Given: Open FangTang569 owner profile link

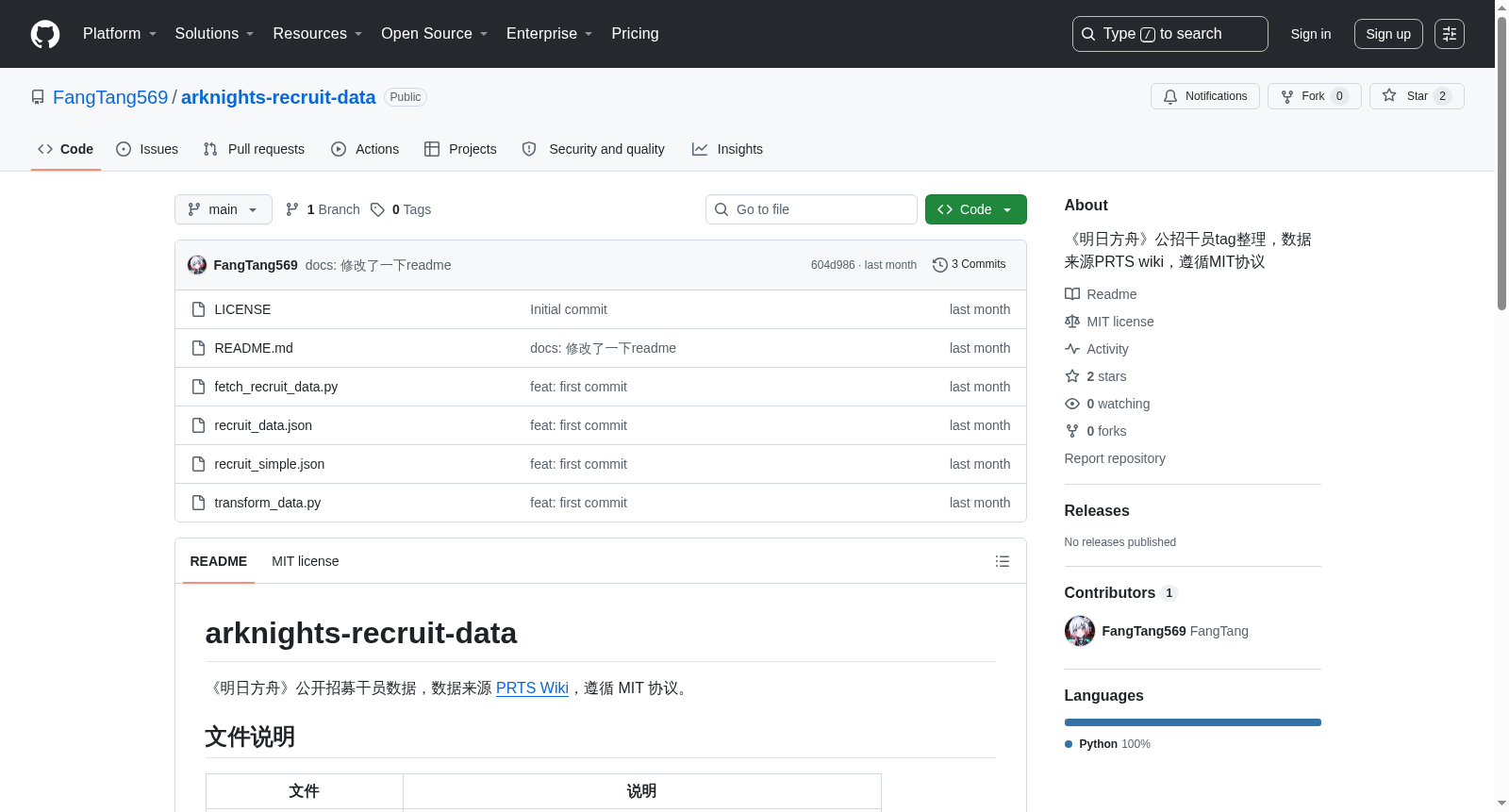Looking at the screenshot, I should [110, 97].
